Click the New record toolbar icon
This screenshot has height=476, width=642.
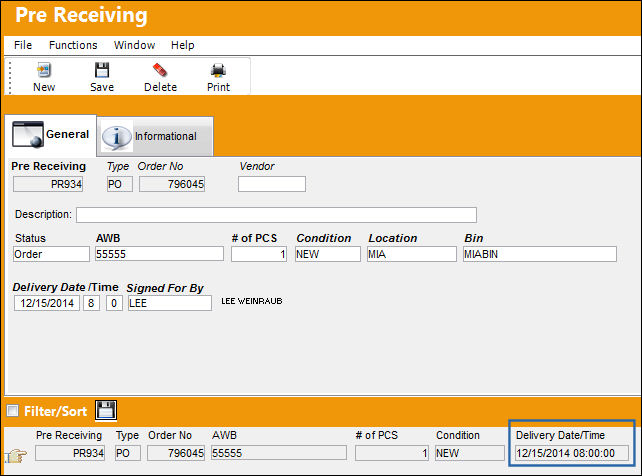click(x=44, y=70)
